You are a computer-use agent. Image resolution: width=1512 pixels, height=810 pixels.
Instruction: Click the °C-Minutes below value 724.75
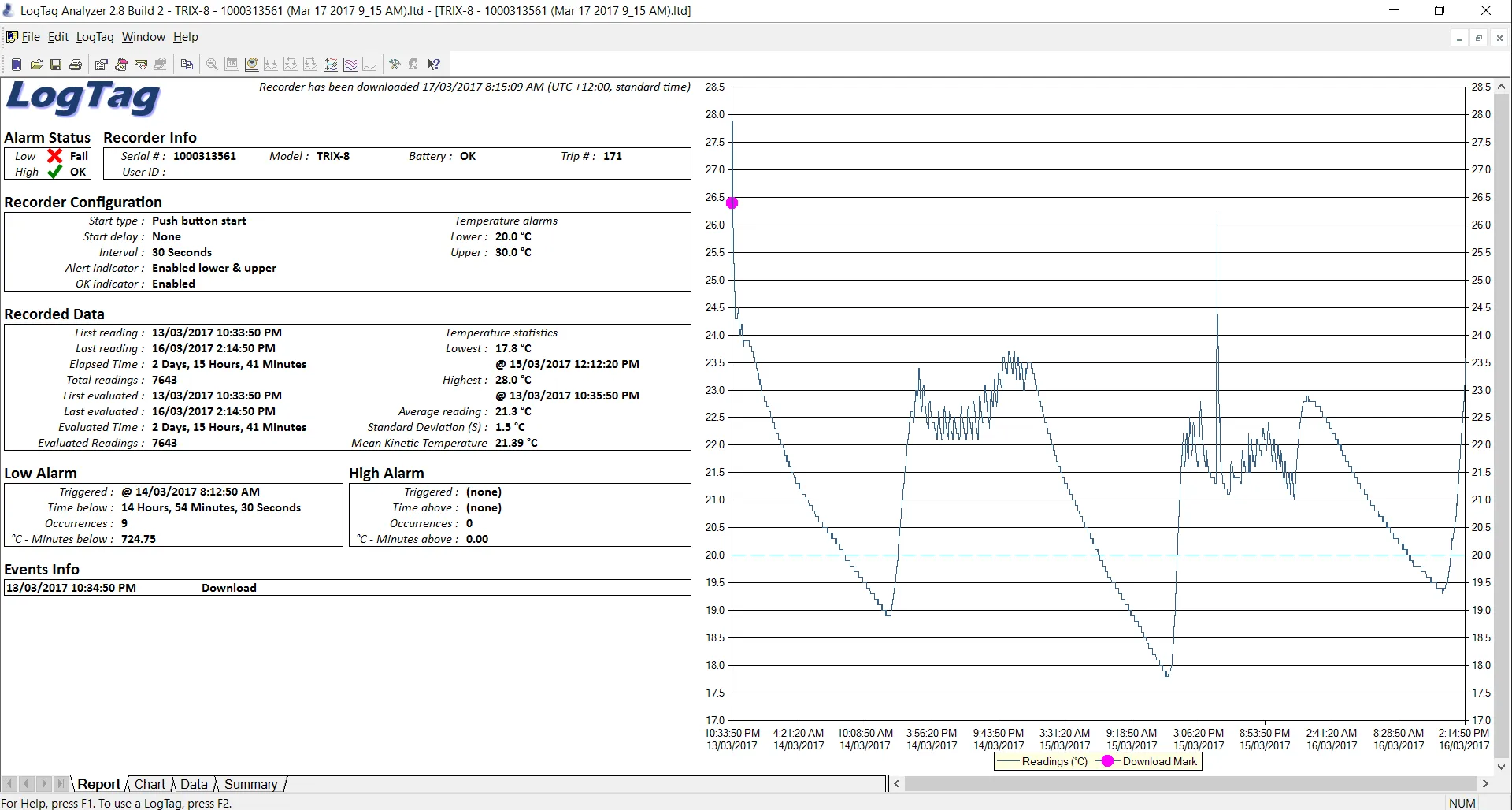point(139,539)
